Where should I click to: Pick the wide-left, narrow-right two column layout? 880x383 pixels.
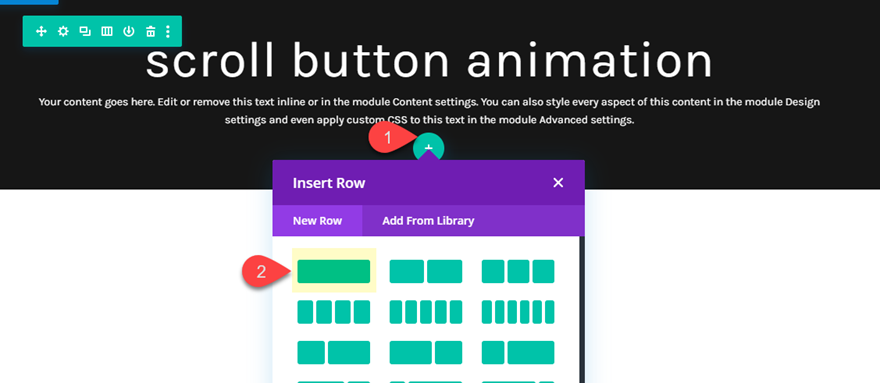426,352
